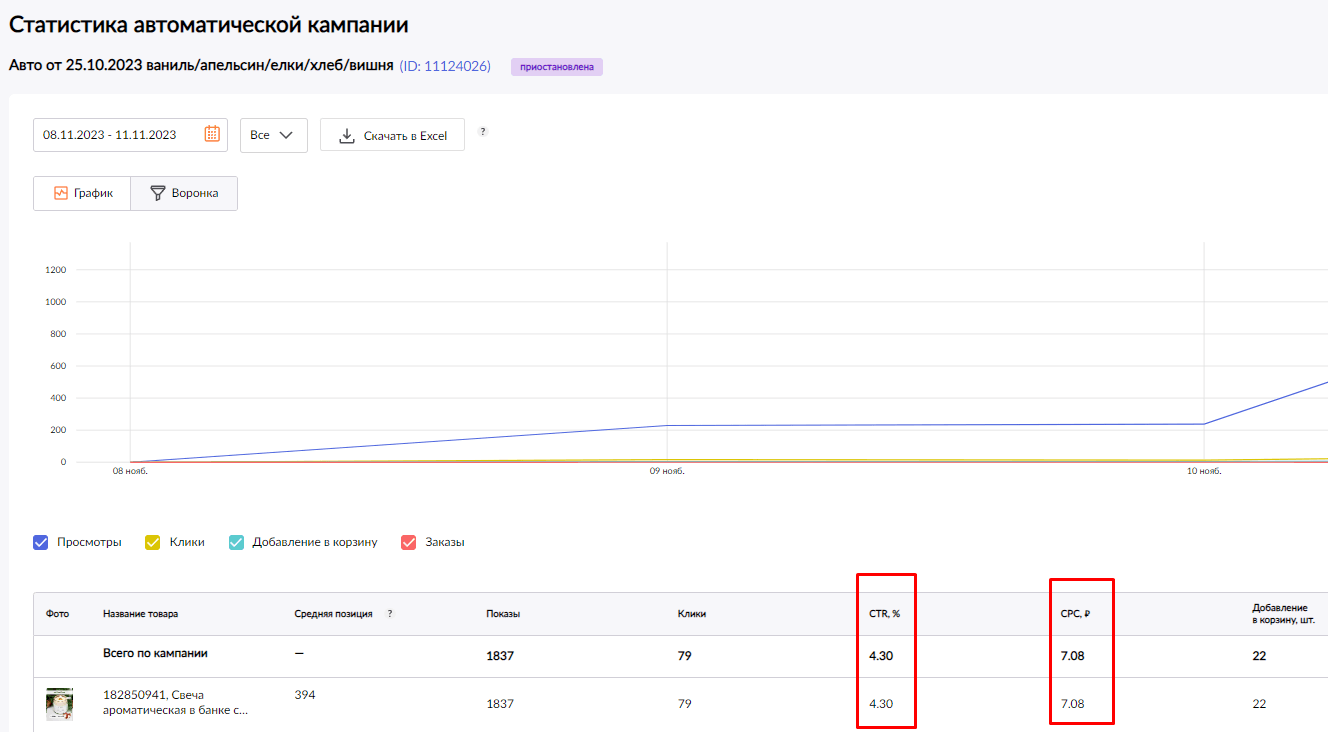Screen dimensions: 1328x732
Task: Click the 09 нояб. label on the chart axis
Action: tap(667, 471)
